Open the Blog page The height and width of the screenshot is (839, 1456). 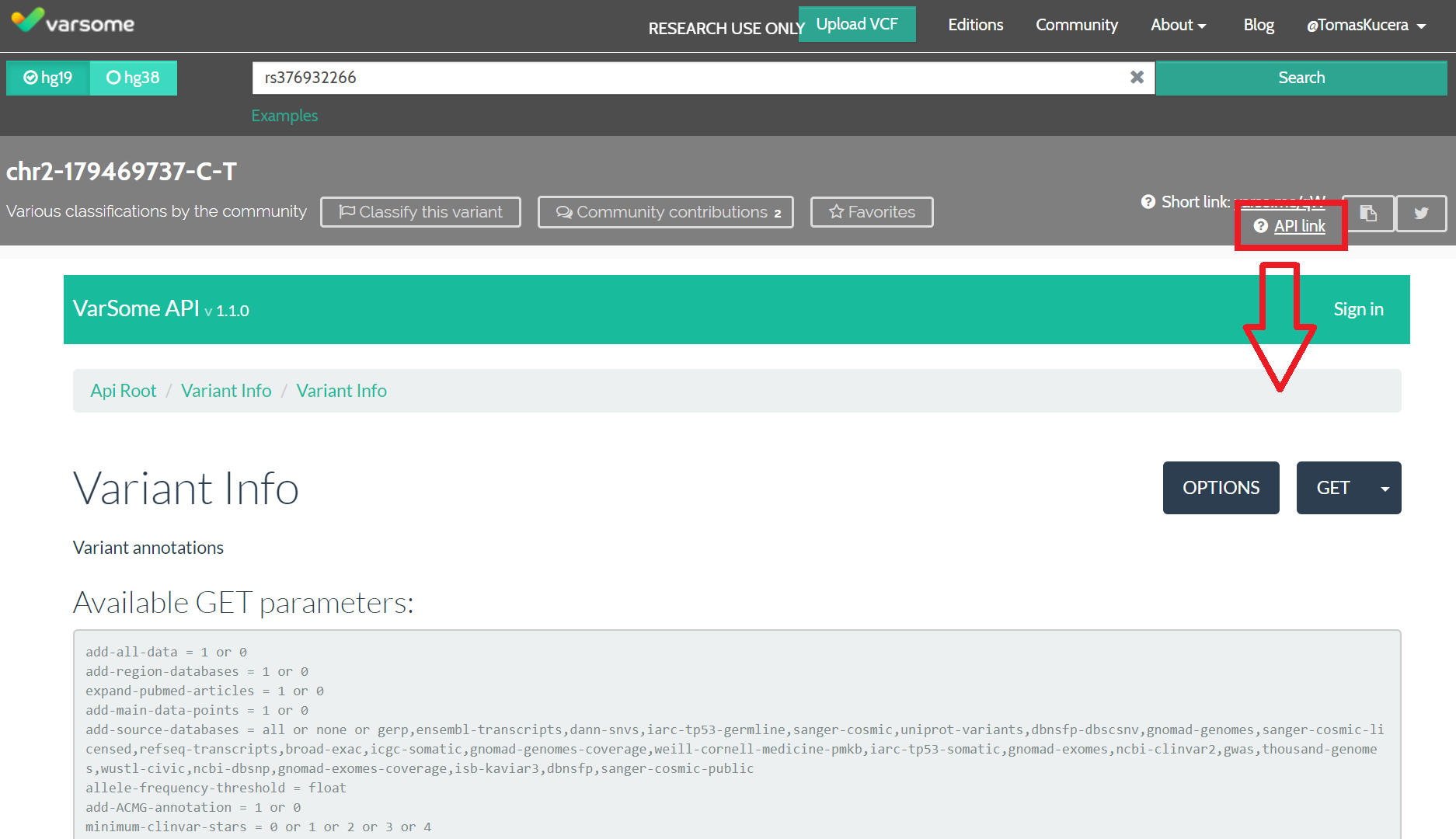click(1259, 25)
